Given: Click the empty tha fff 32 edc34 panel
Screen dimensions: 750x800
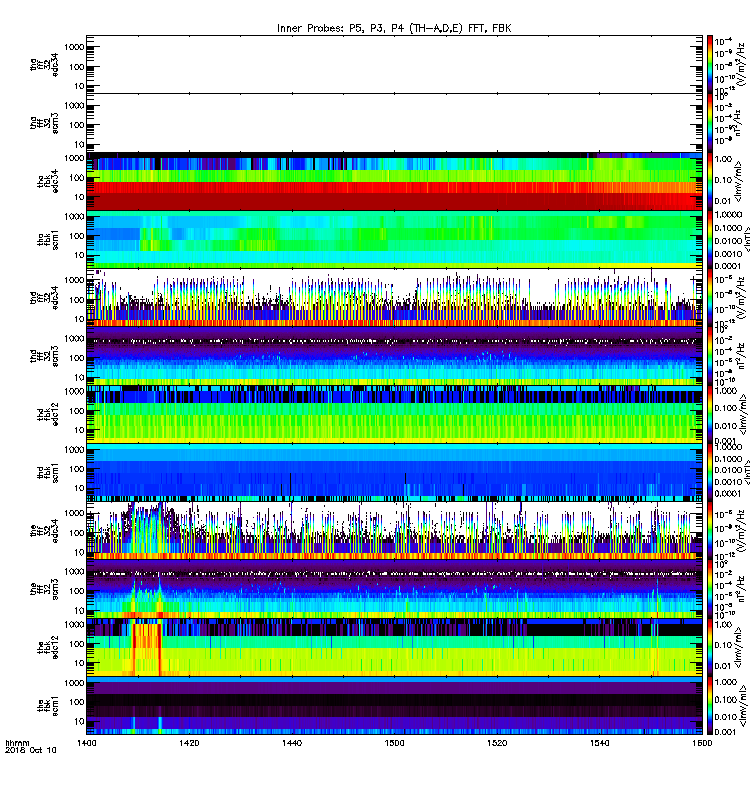Looking at the screenshot, I should (x=394, y=64).
